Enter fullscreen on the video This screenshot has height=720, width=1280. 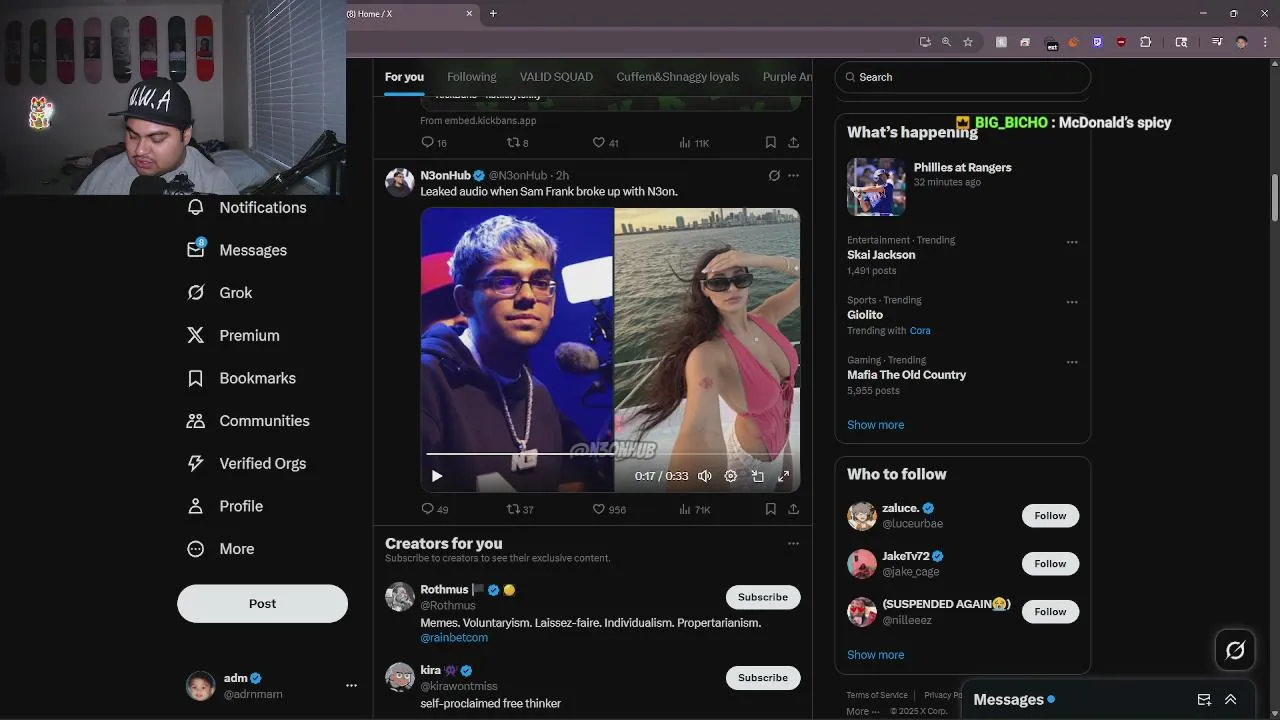tap(784, 476)
